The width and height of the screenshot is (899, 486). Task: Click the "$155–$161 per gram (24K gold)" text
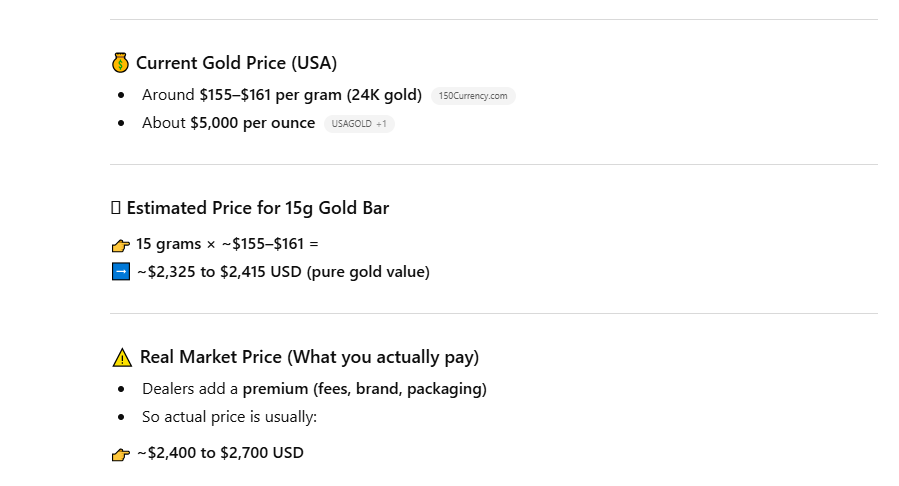(310, 95)
